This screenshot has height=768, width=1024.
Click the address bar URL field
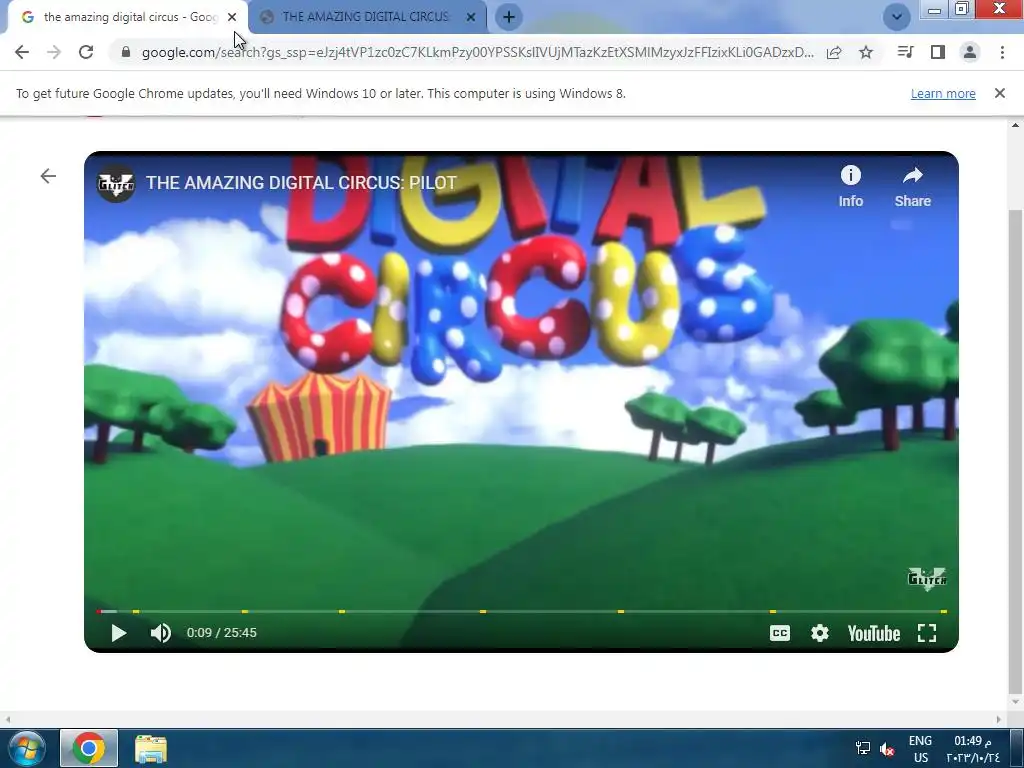tap(477, 52)
